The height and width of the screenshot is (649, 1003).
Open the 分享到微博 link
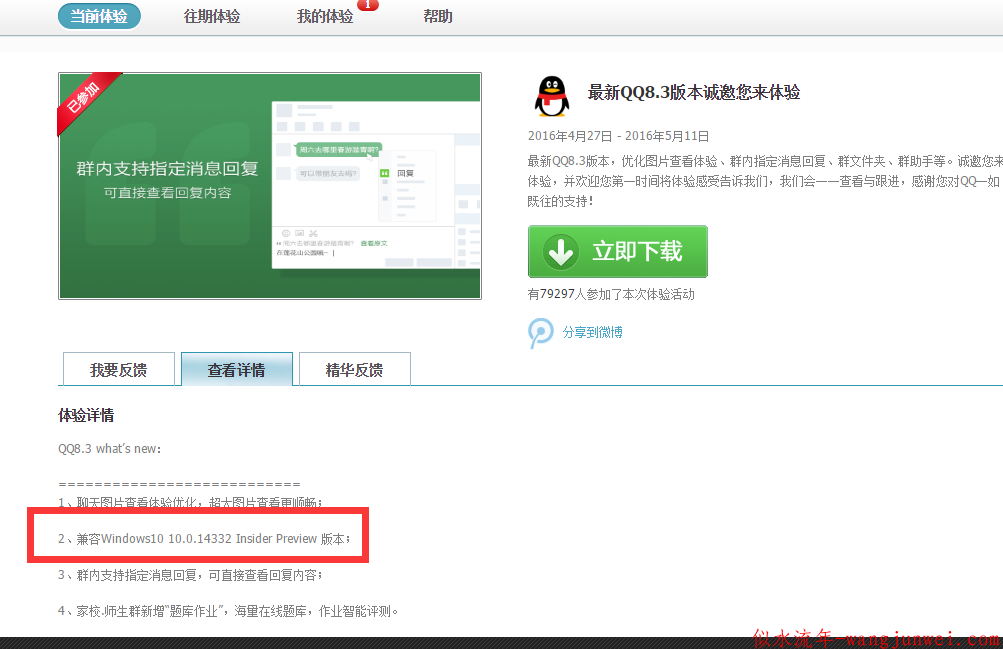click(x=592, y=332)
